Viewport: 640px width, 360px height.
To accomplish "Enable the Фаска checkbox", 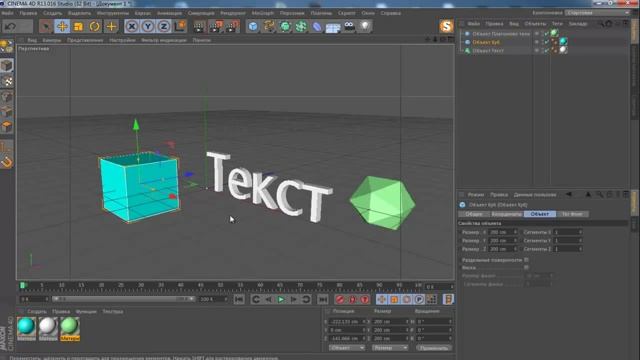I will [527, 268].
